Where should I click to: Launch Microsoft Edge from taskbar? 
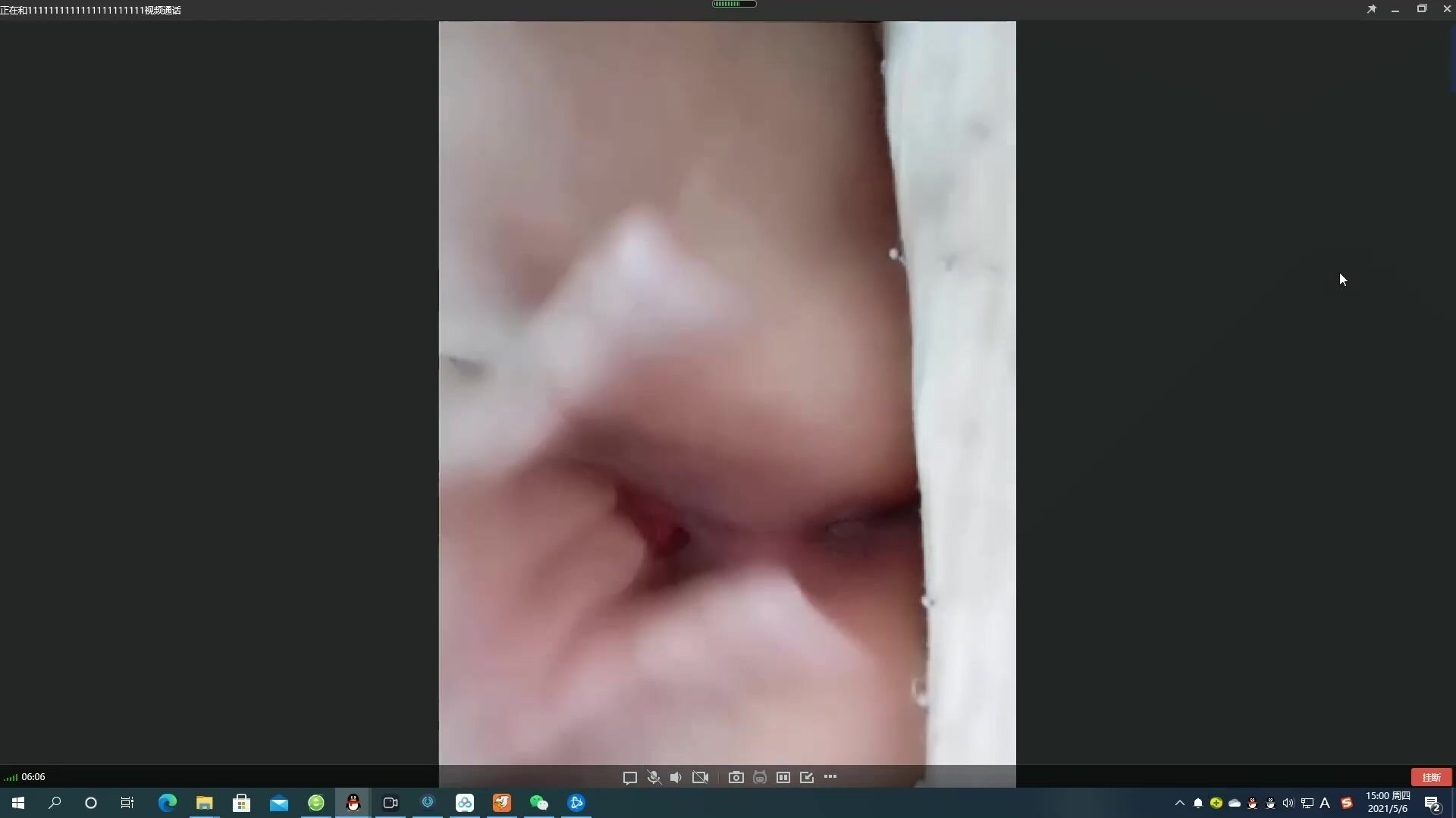tap(167, 803)
